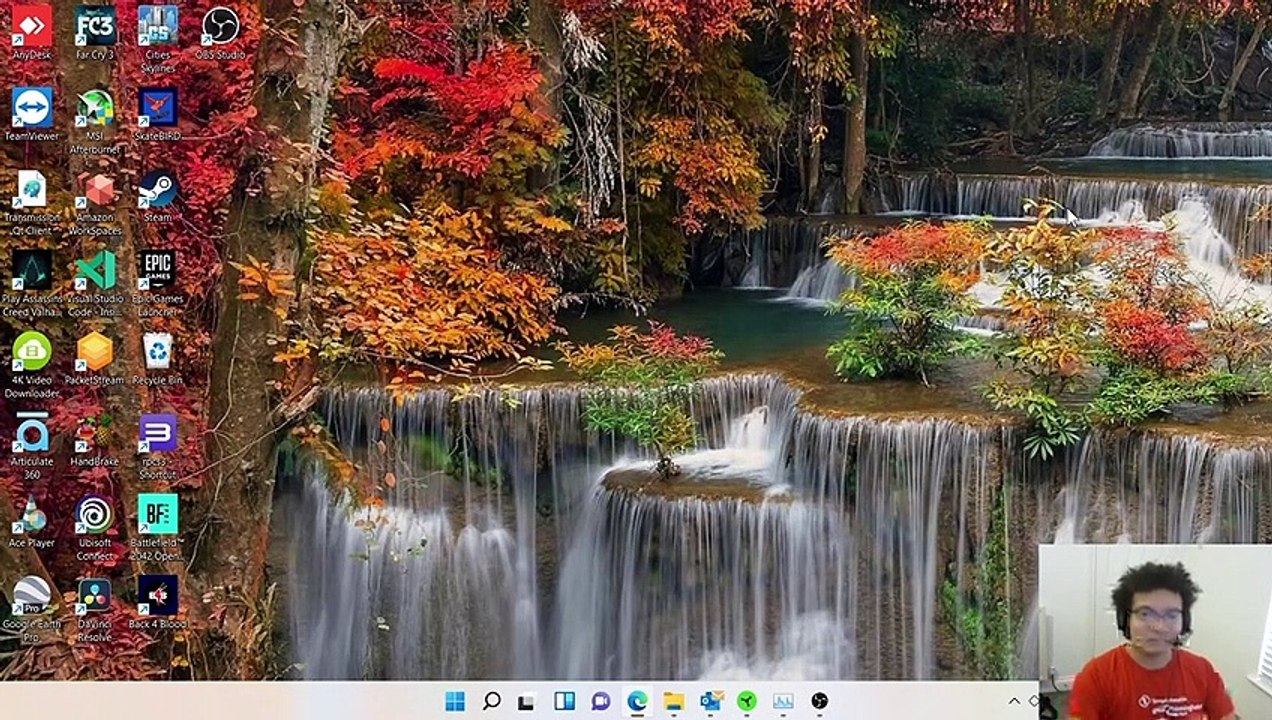
Task: Click the DaVinci Resolve shortcut
Action: (95, 608)
